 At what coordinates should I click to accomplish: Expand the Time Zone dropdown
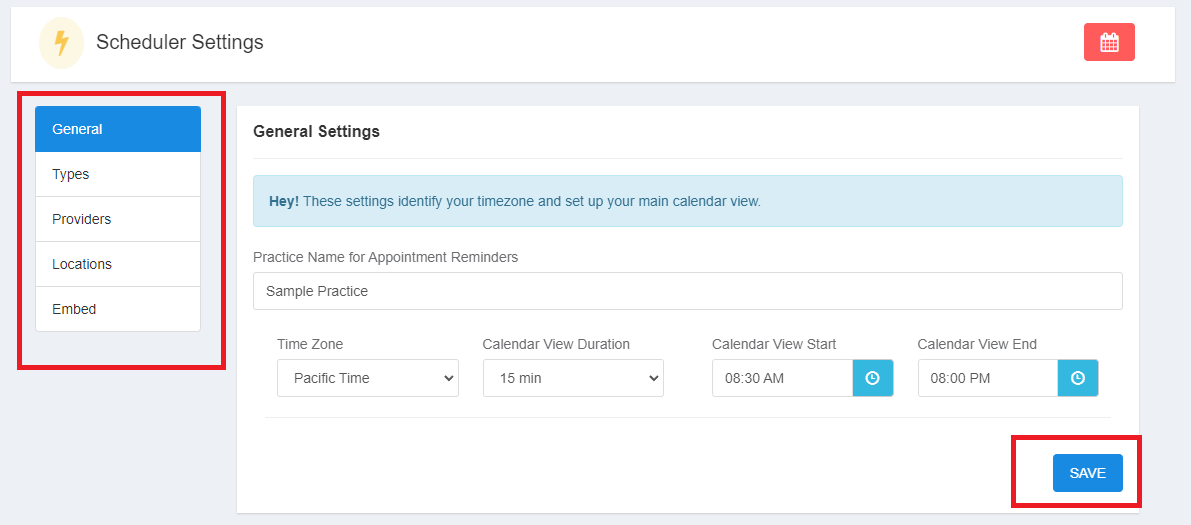pos(367,378)
